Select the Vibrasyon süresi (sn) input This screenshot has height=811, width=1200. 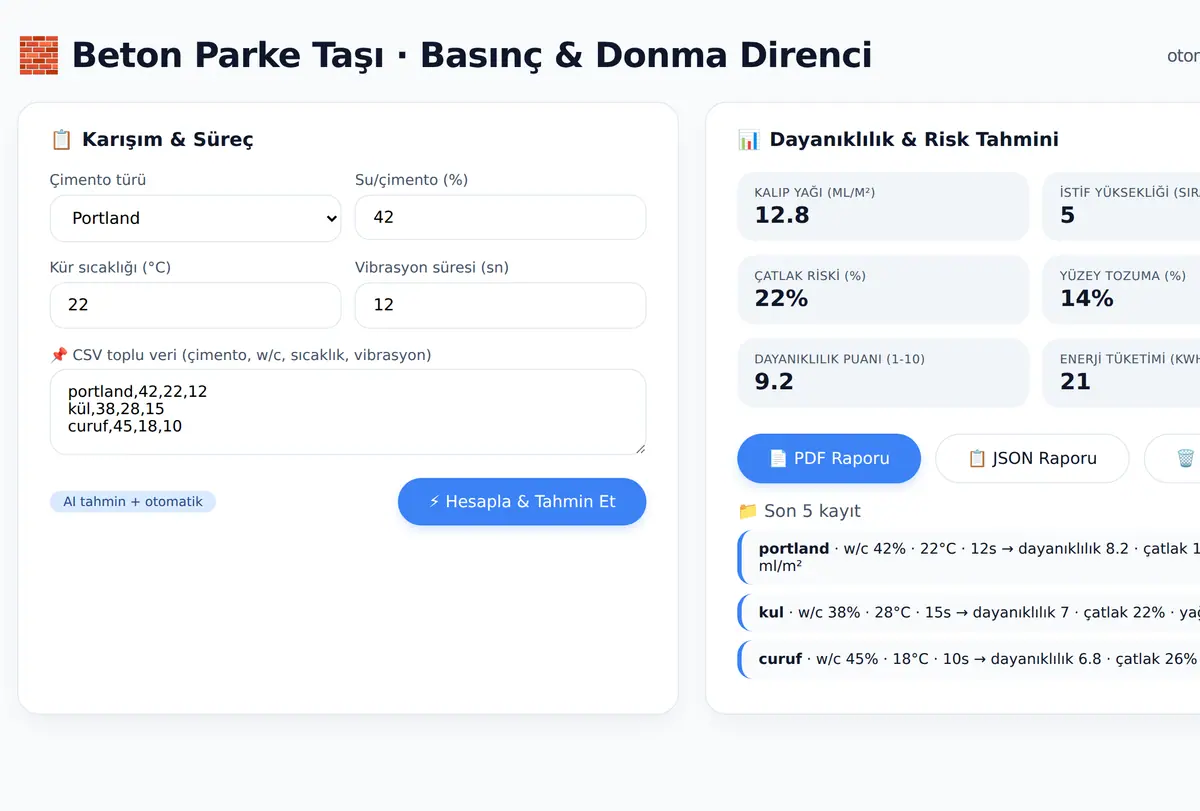tap(500, 305)
